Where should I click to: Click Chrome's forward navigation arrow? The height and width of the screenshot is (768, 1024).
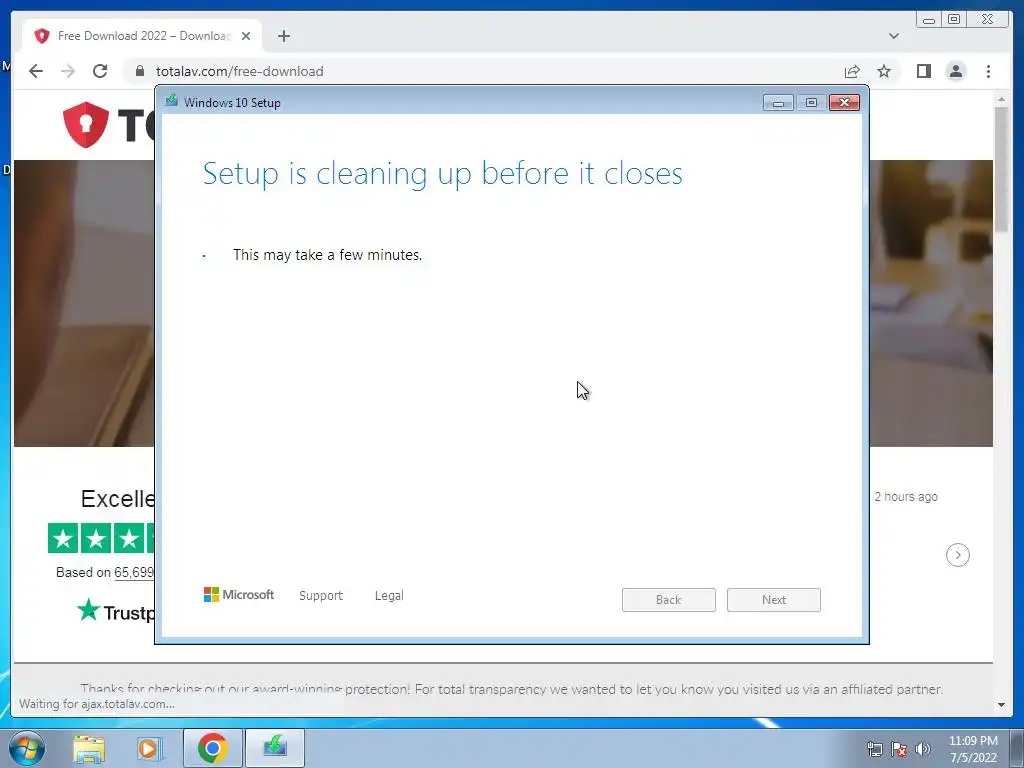coord(68,71)
